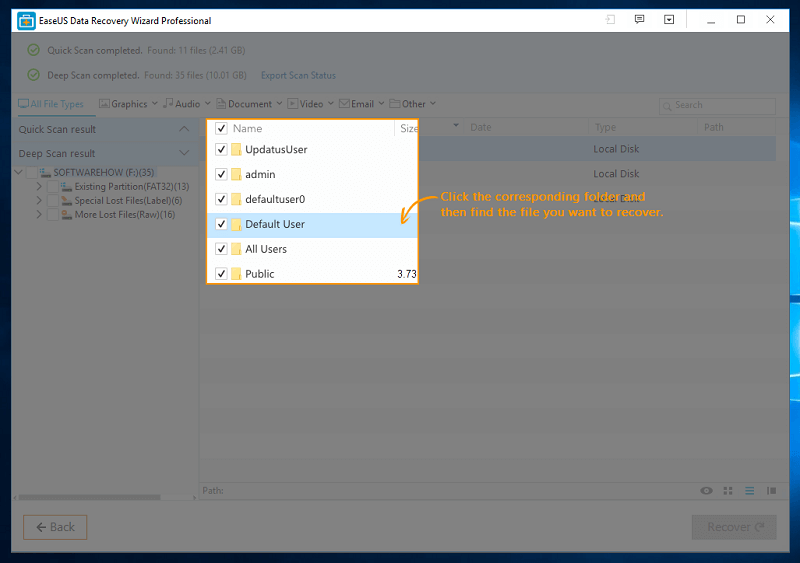Click the Back button
The width and height of the screenshot is (800, 563).
point(55,527)
